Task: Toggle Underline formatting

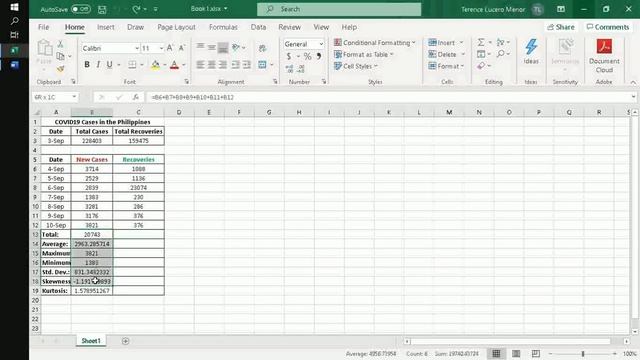Action: pos(109,64)
